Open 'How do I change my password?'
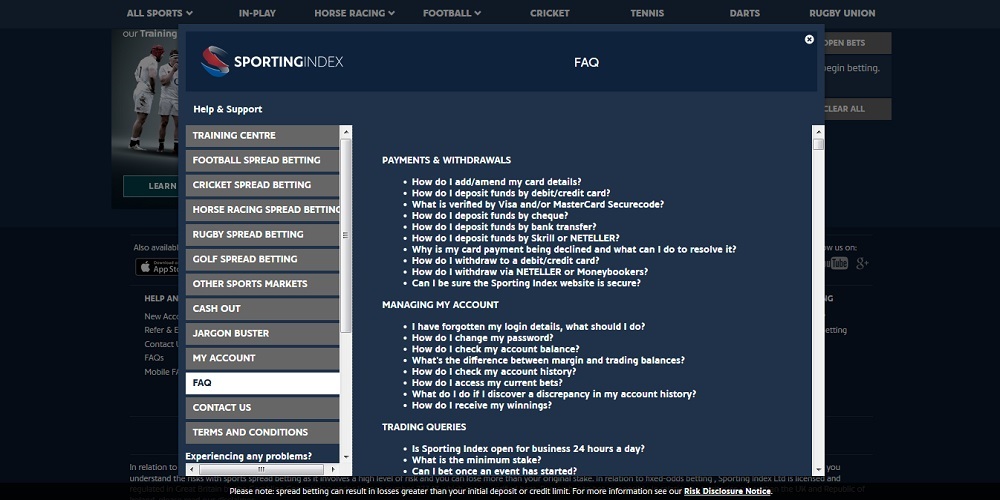Image resolution: width=1000 pixels, height=500 pixels. point(482,338)
